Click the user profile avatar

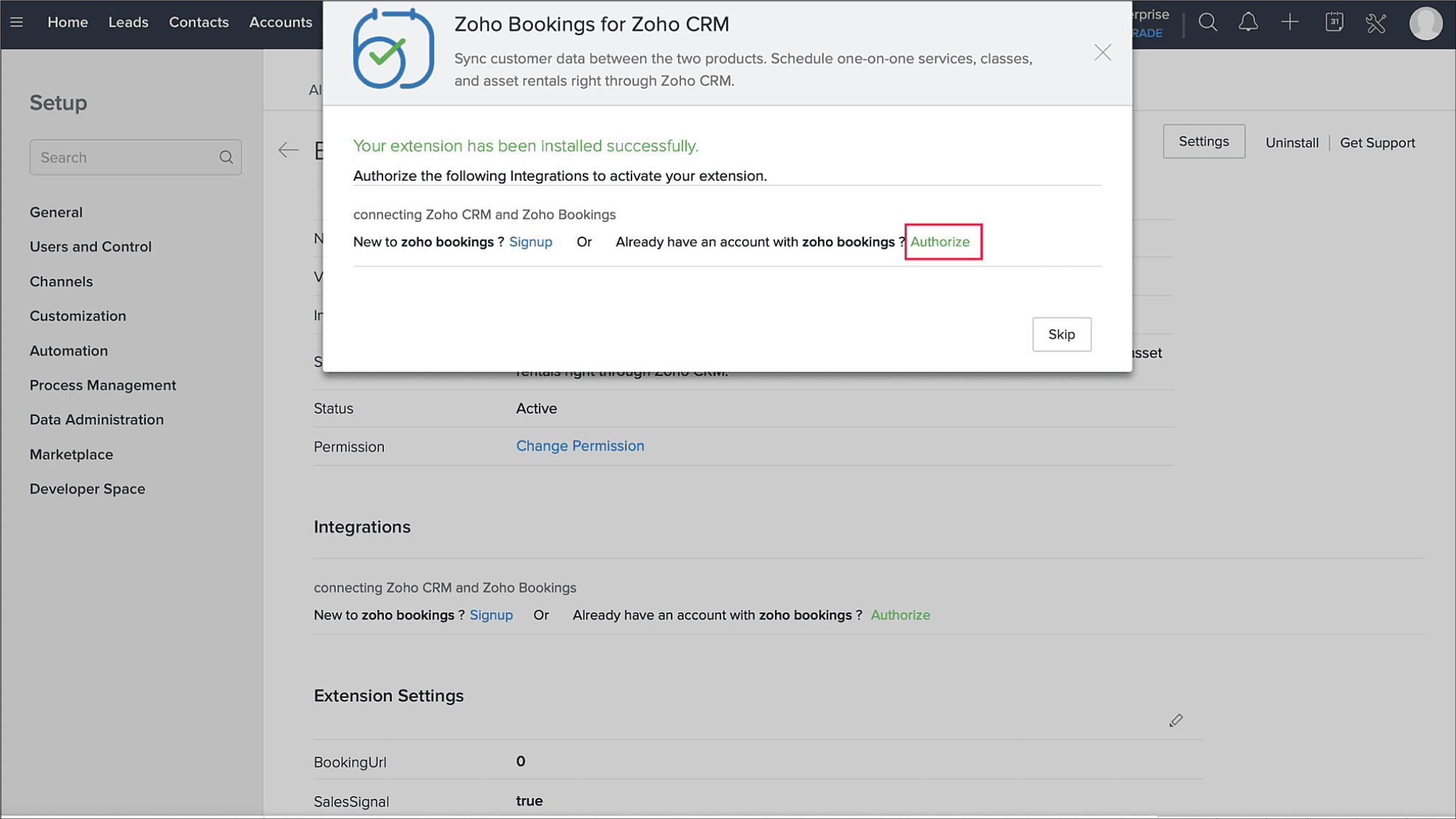coord(1425,23)
